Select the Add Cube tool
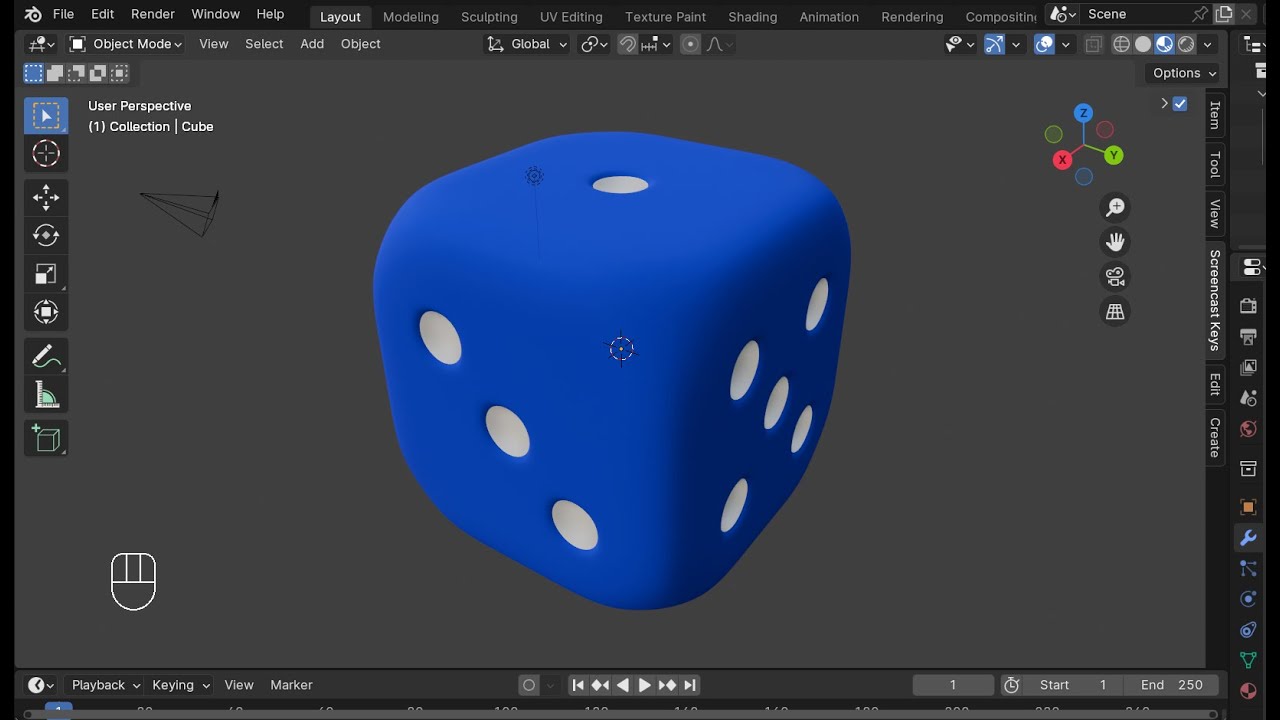1280x720 pixels. point(46,438)
